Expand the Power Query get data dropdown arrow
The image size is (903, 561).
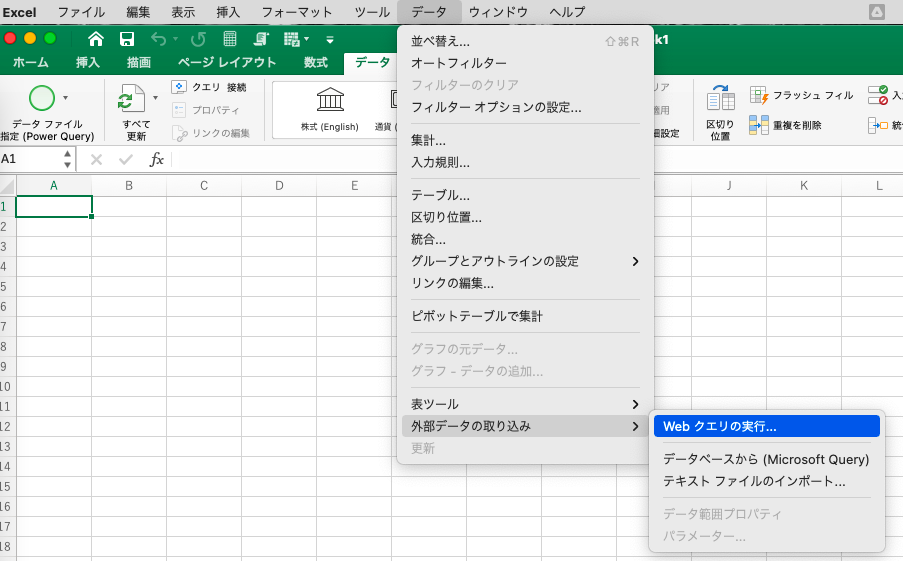click(66, 98)
